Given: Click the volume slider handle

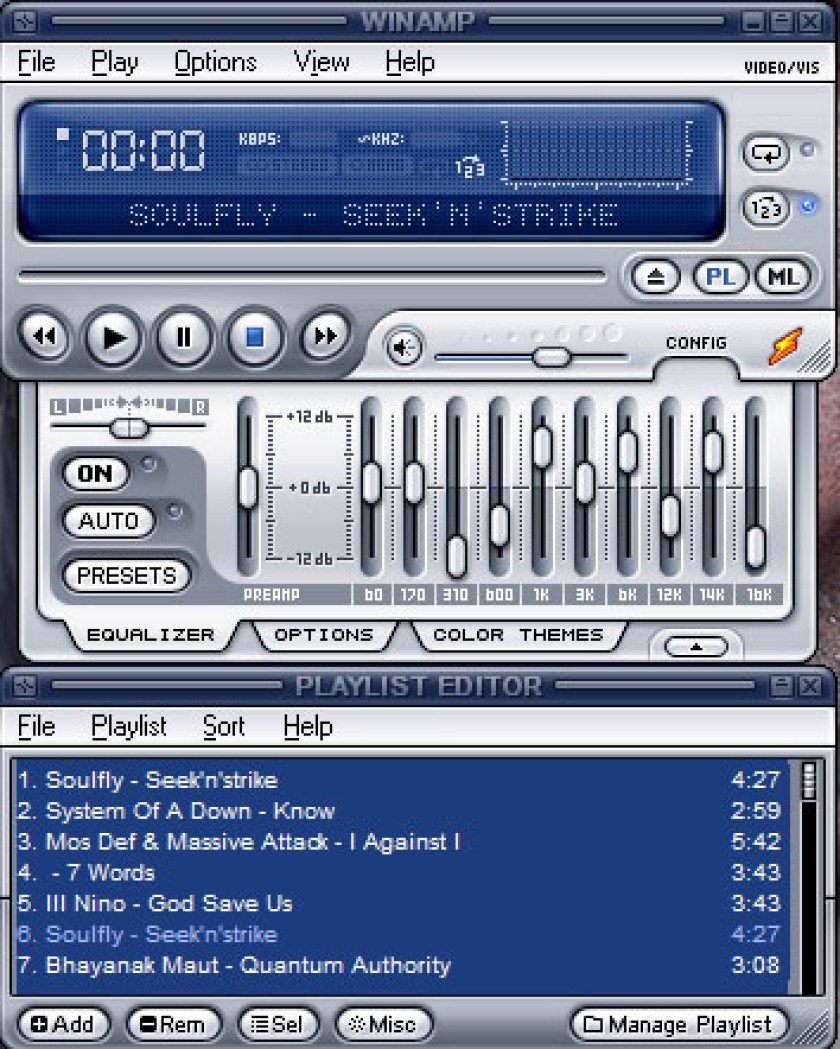Looking at the screenshot, I should click(552, 357).
